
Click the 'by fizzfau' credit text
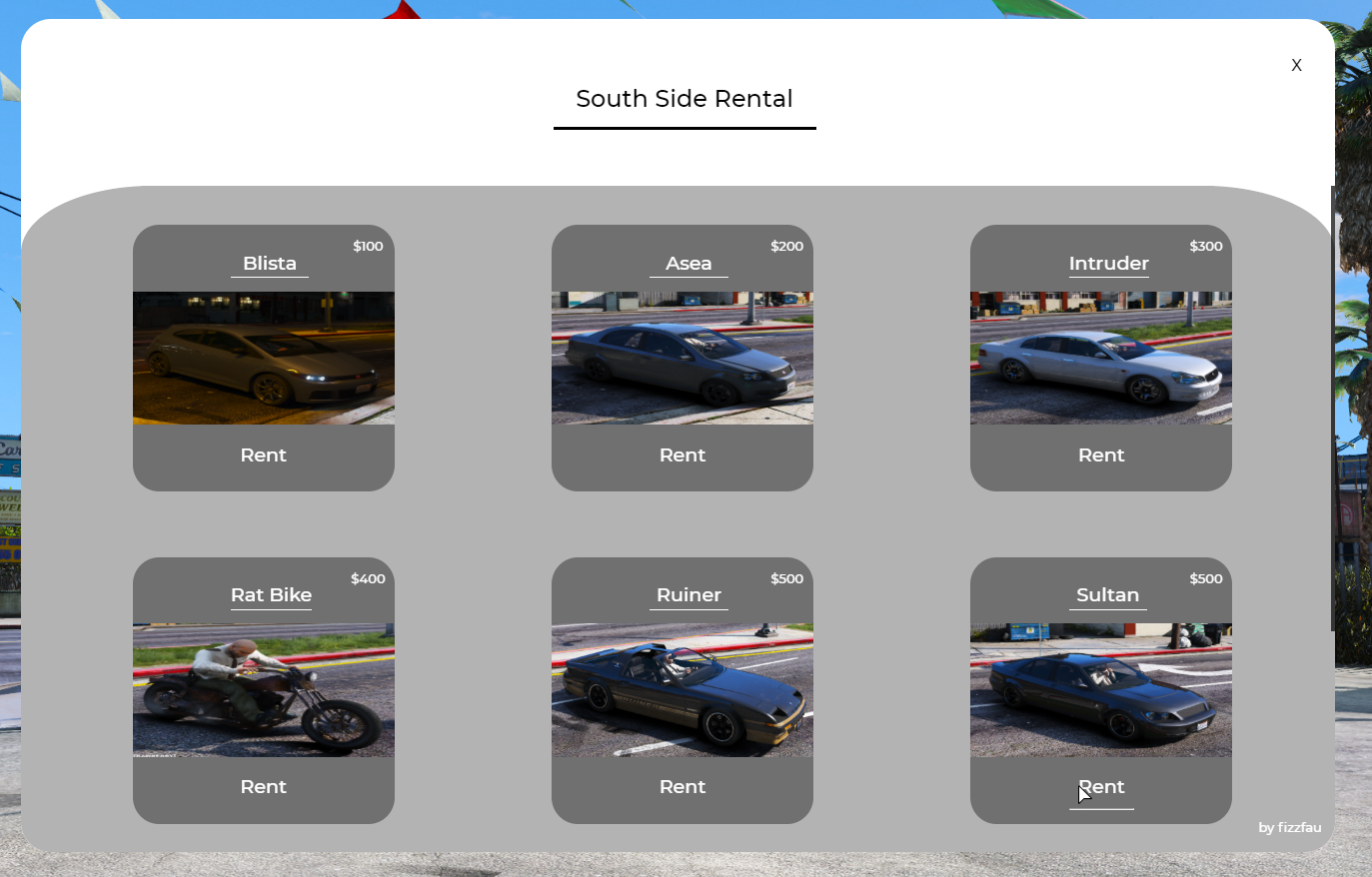[x=1290, y=827]
